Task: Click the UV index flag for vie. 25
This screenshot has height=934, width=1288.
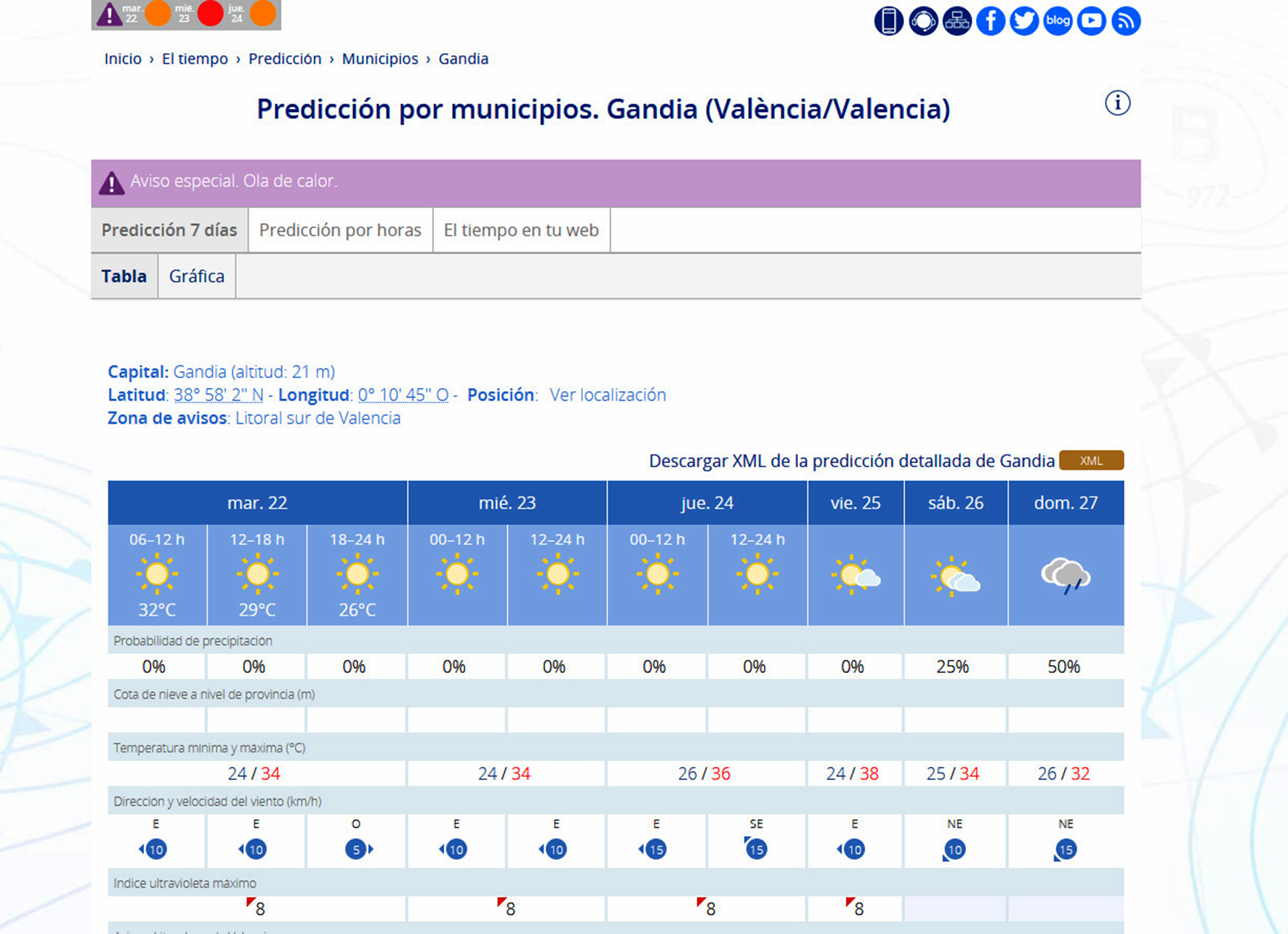Action: coord(850,903)
